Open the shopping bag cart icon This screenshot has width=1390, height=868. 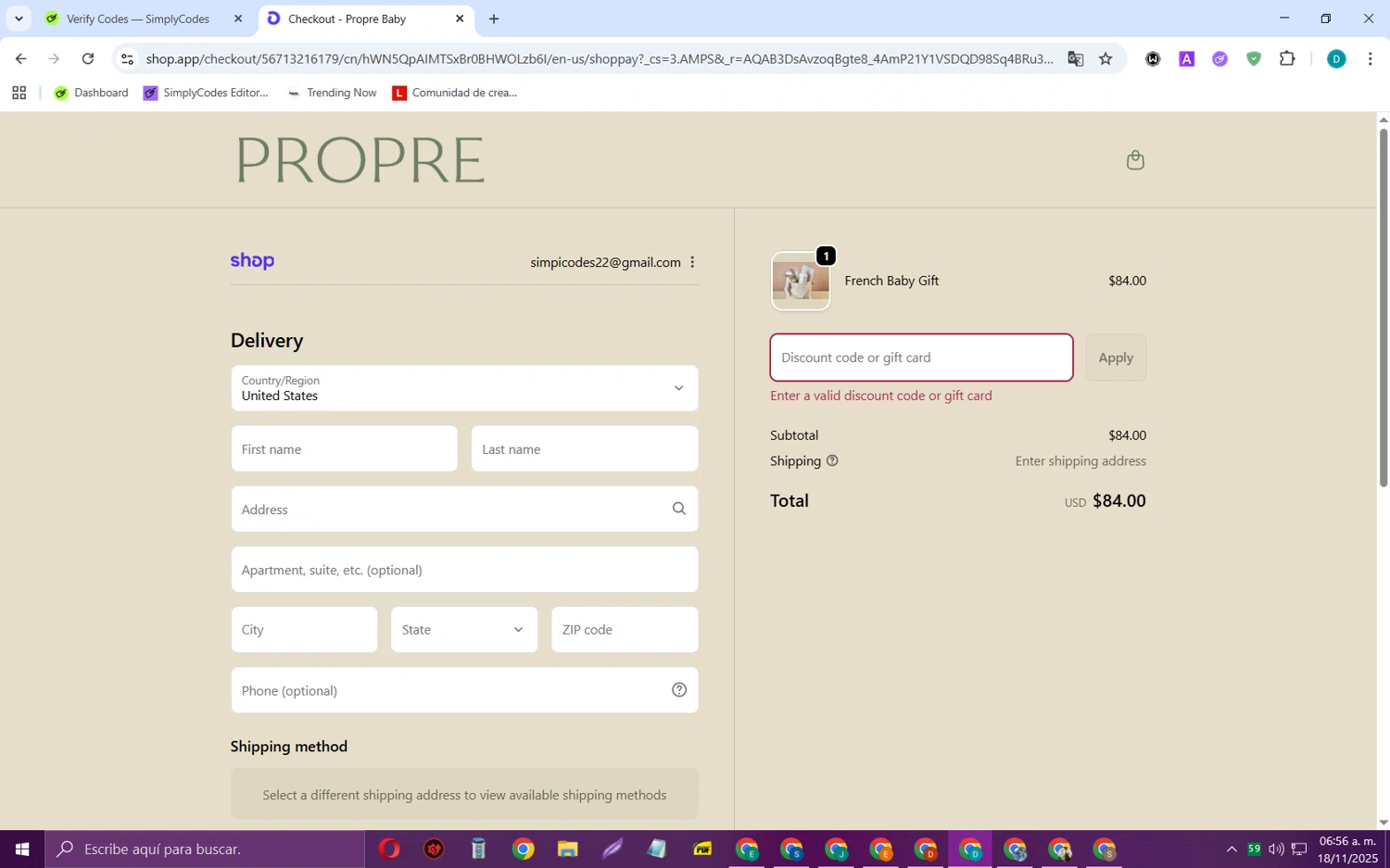1135,160
